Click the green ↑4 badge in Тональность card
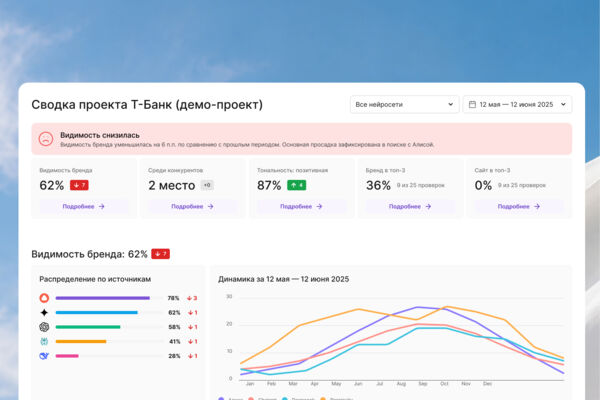Viewport: 600px width, 400px height. (x=297, y=185)
